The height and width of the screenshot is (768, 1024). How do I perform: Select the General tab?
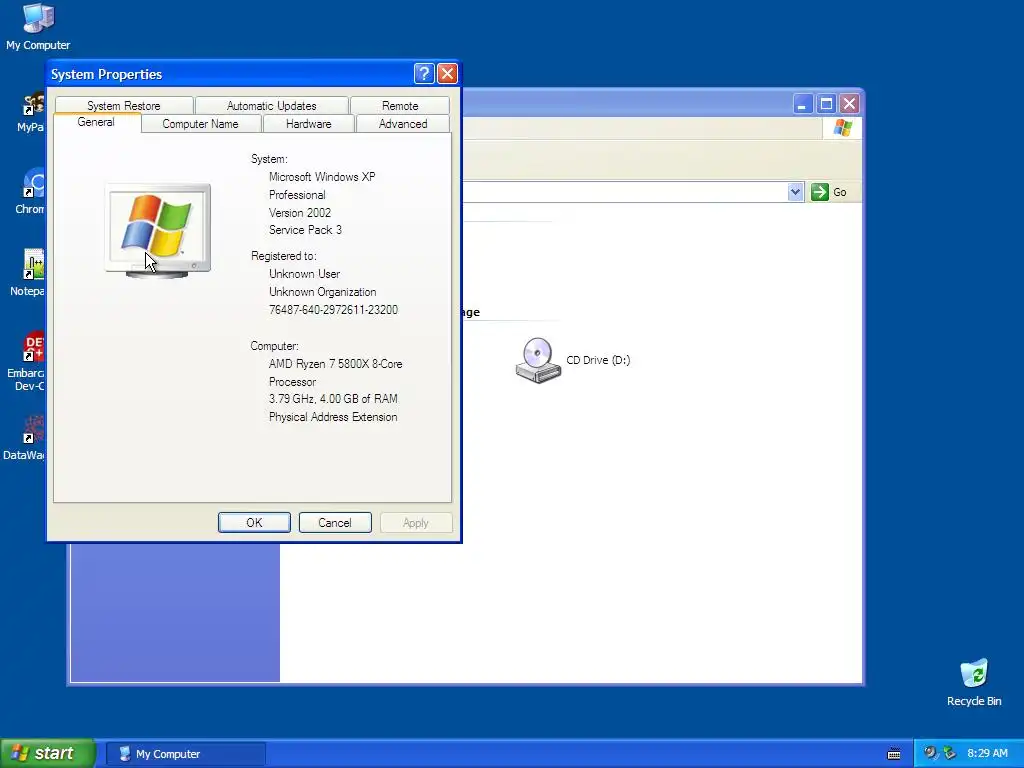(x=96, y=122)
